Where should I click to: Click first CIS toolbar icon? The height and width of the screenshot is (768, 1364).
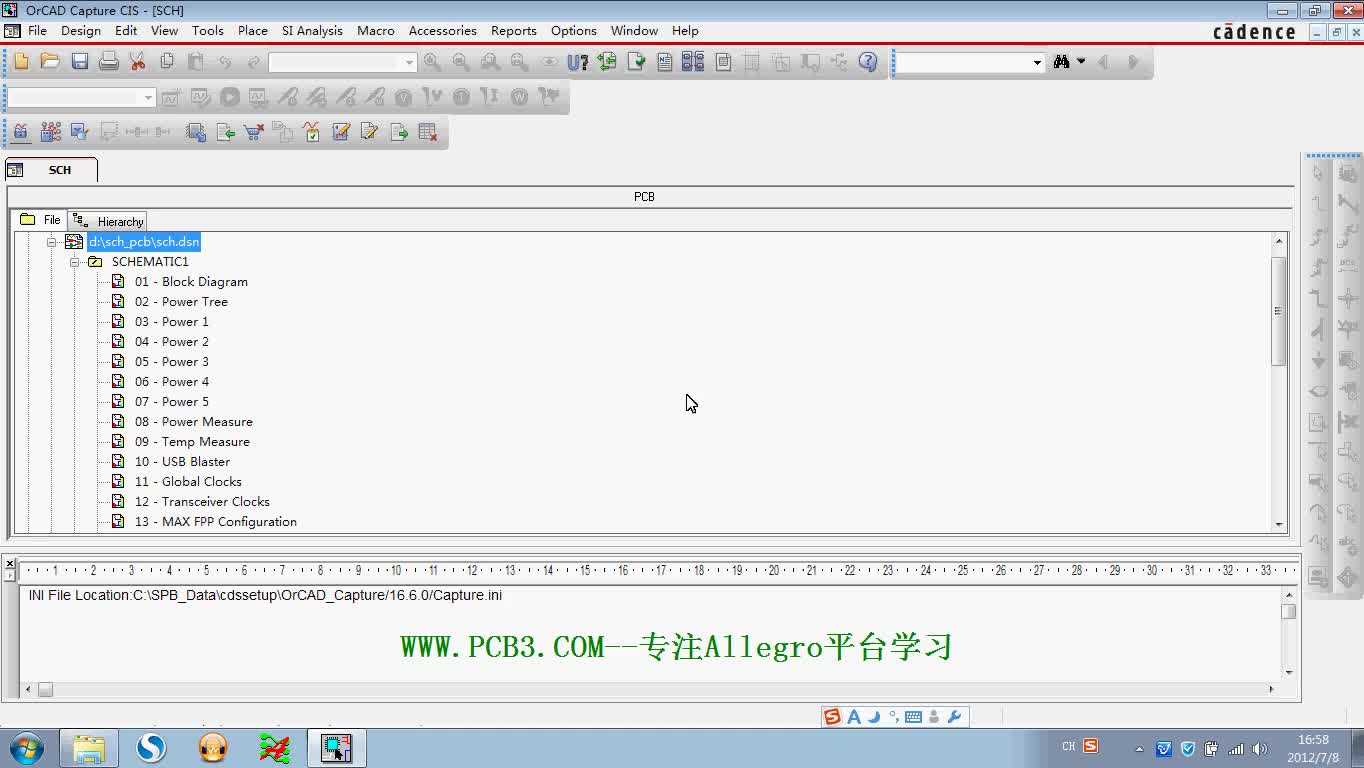[x=21, y=132]
